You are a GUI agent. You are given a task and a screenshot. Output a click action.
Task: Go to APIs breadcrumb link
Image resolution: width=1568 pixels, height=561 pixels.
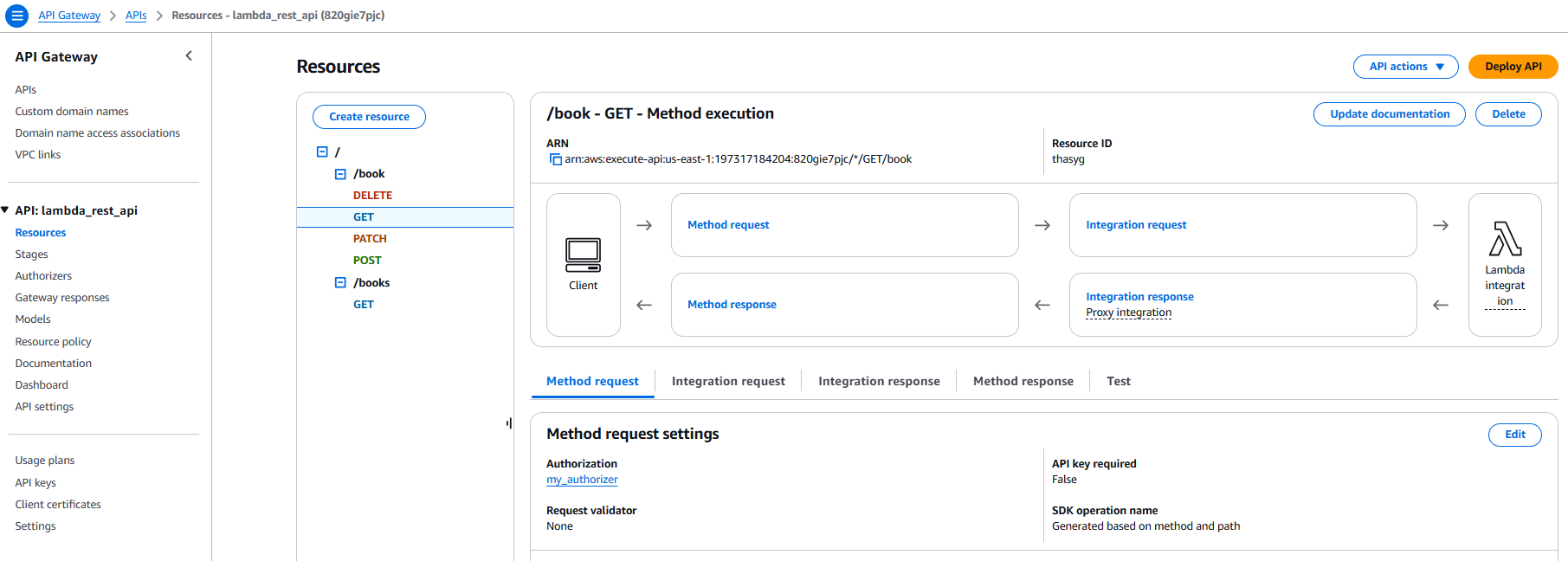[136, 16]
